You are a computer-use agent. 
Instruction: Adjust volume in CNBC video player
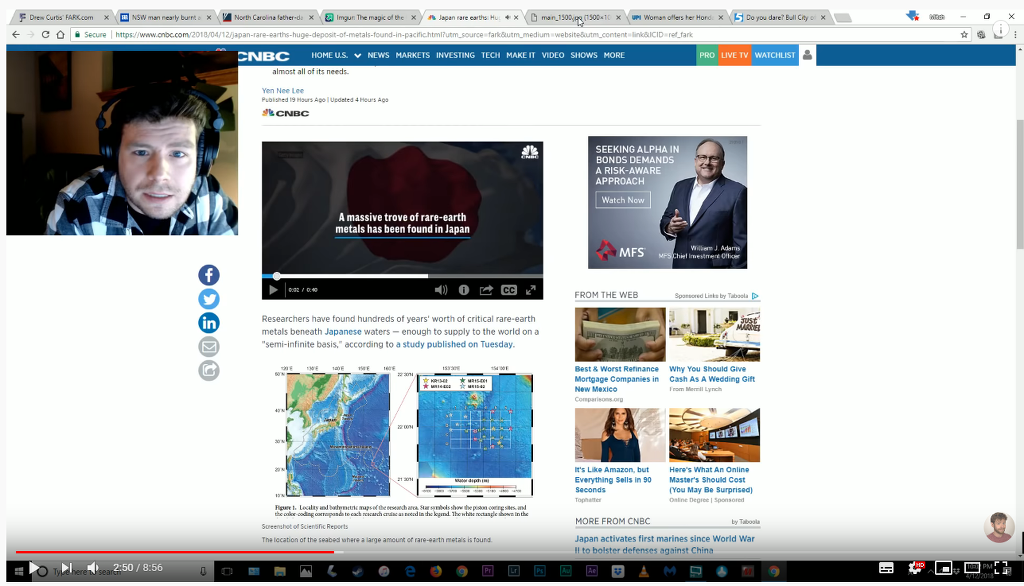click(441, 290)
